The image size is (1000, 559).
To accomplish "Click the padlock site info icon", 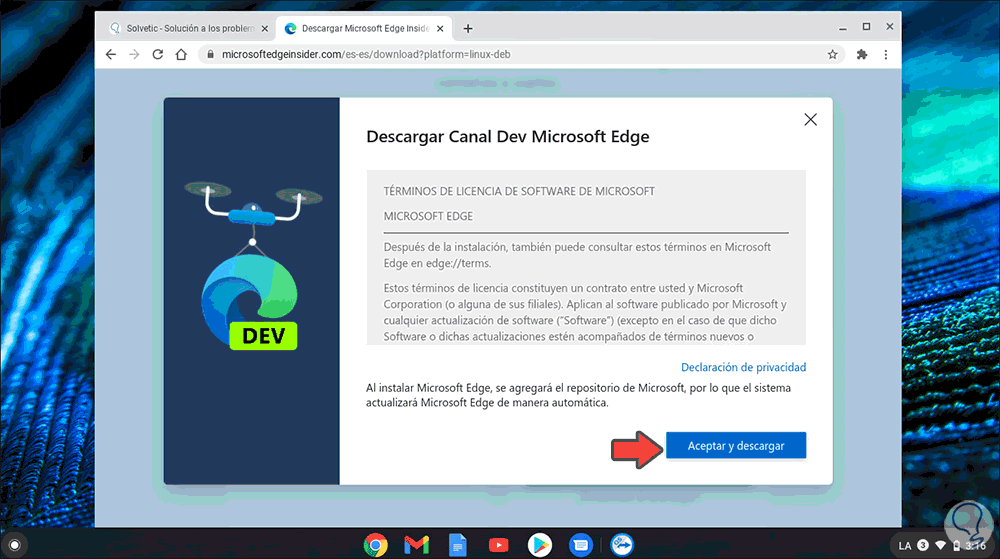I will coord(210,55).
